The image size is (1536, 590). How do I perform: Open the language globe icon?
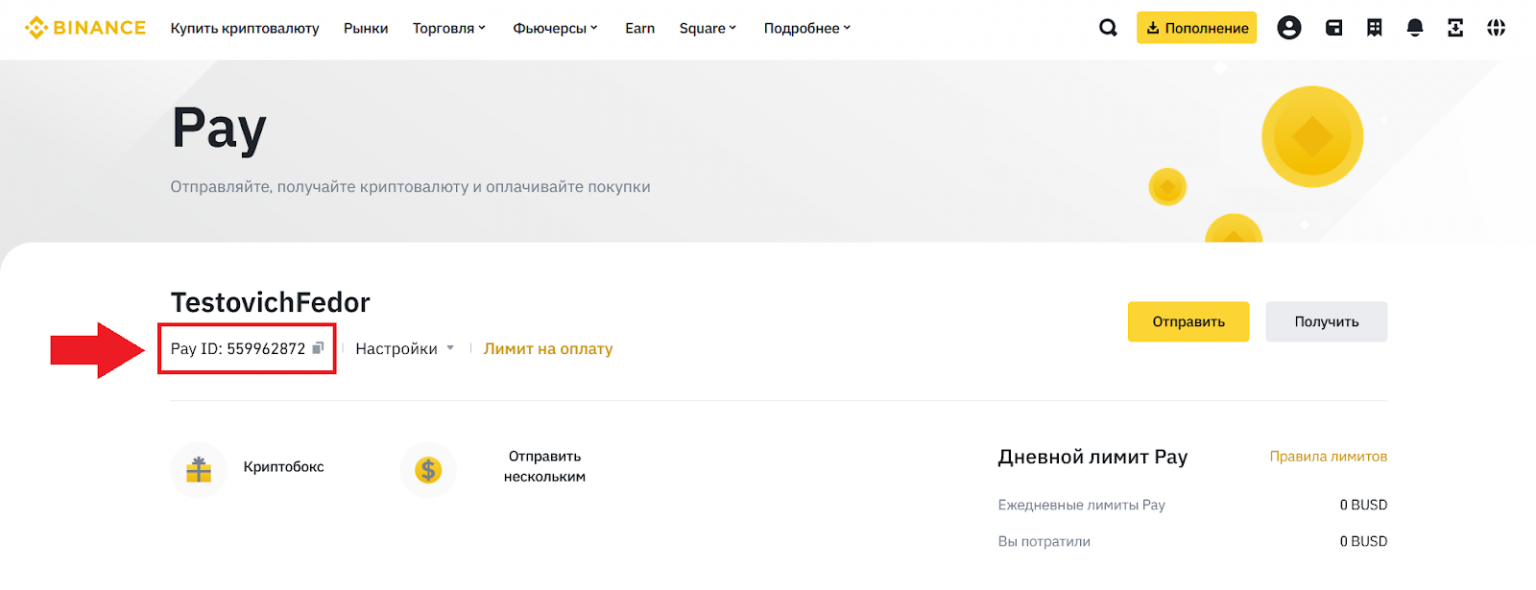point(1496,28)
